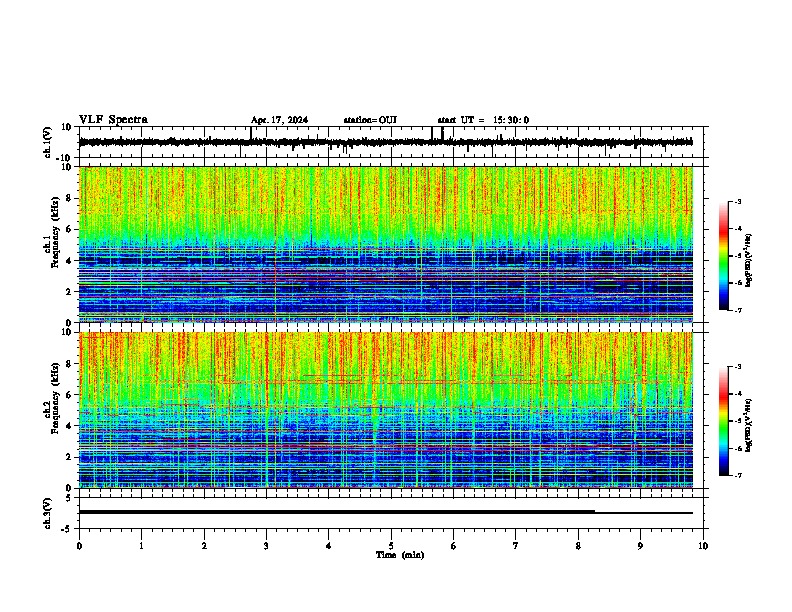Click the ch.1 "Frequency (kHz)" axis label

click(x=55, y=232)
